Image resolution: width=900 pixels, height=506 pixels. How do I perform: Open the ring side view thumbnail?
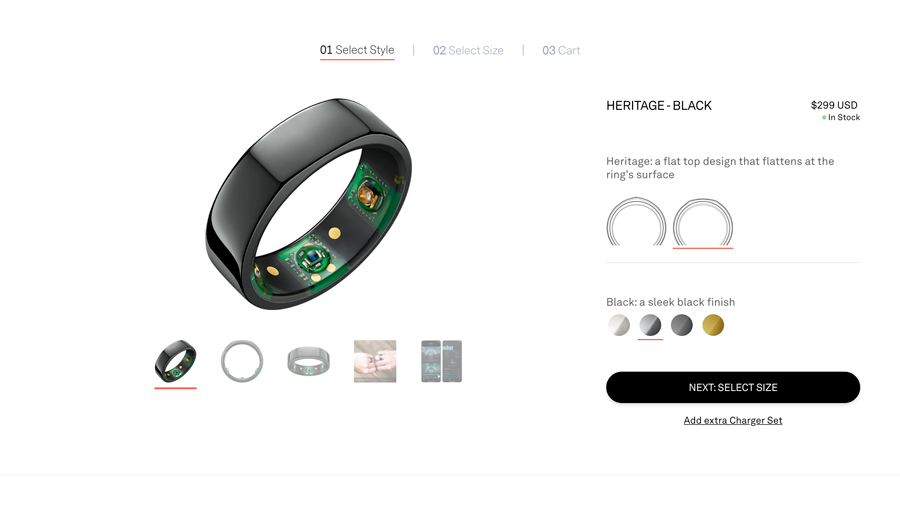(309, 361)
